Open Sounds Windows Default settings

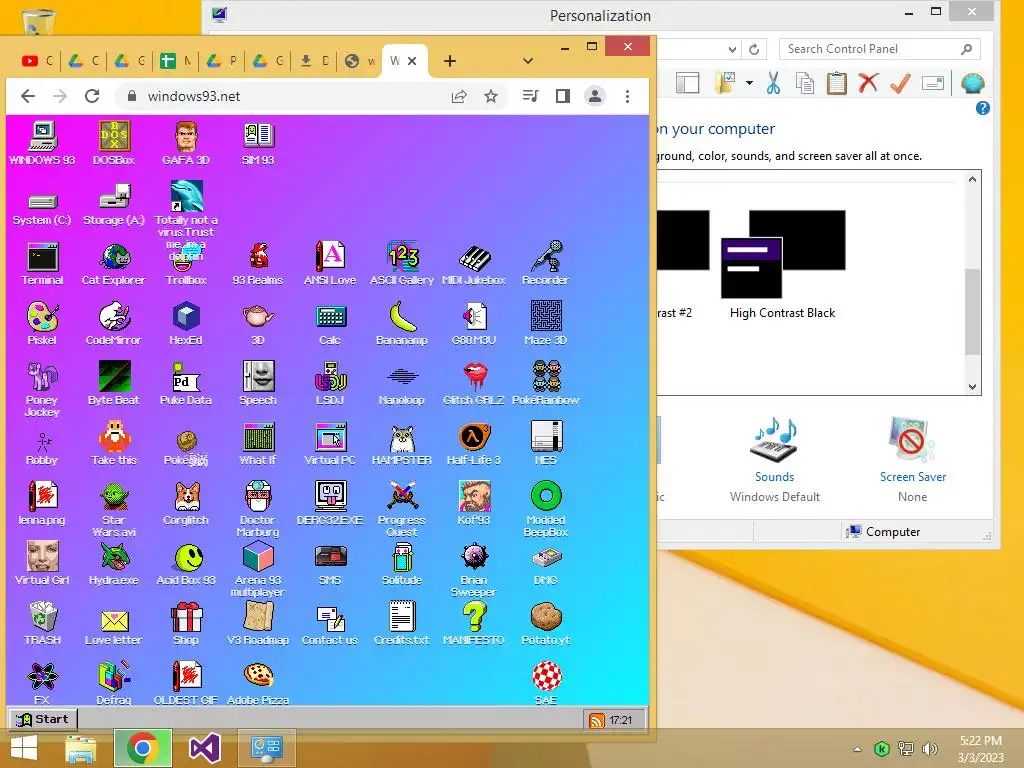[775, 460]
